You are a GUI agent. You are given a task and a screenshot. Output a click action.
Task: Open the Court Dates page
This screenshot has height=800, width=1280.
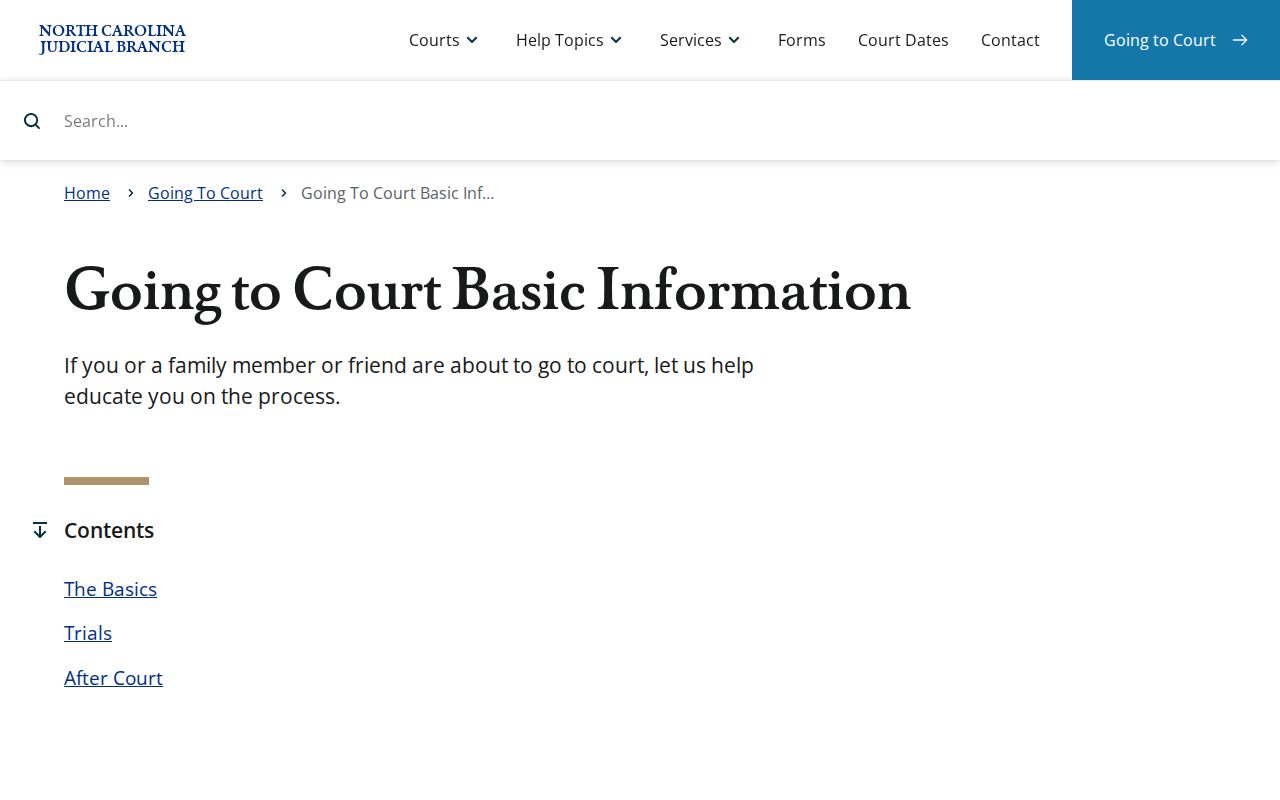coord(903,40)
